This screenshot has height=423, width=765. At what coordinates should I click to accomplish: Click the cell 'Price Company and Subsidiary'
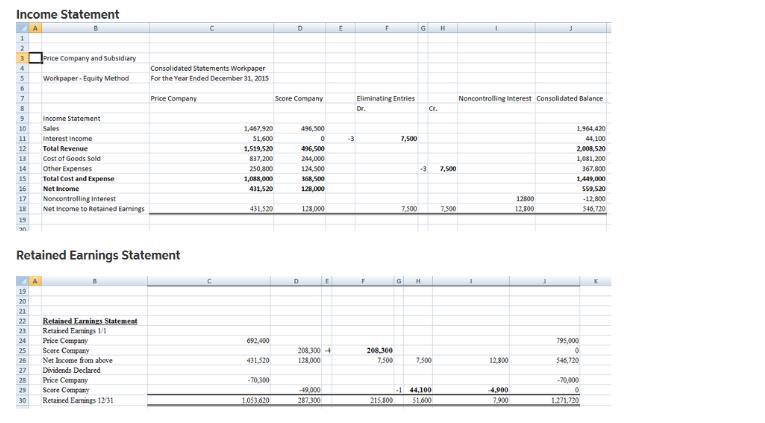pos(89,58)
